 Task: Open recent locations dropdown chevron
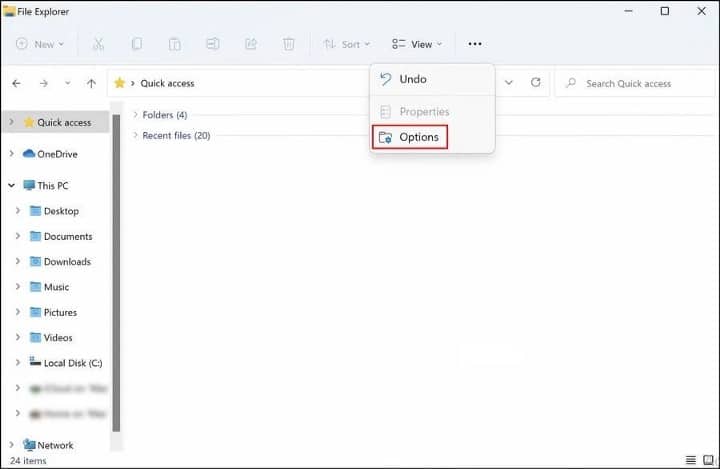click(x=68, y=83)
